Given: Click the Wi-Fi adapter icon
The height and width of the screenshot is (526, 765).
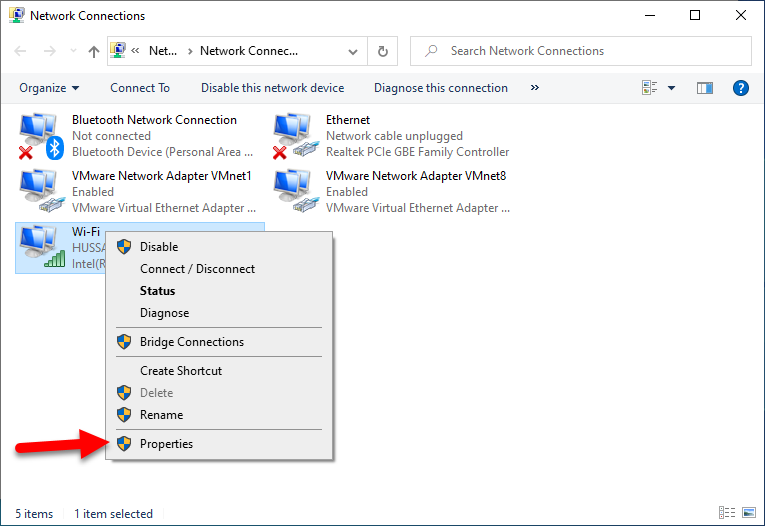Looking at the screenshot, I should pyautogui.click(x=40, y=247).
